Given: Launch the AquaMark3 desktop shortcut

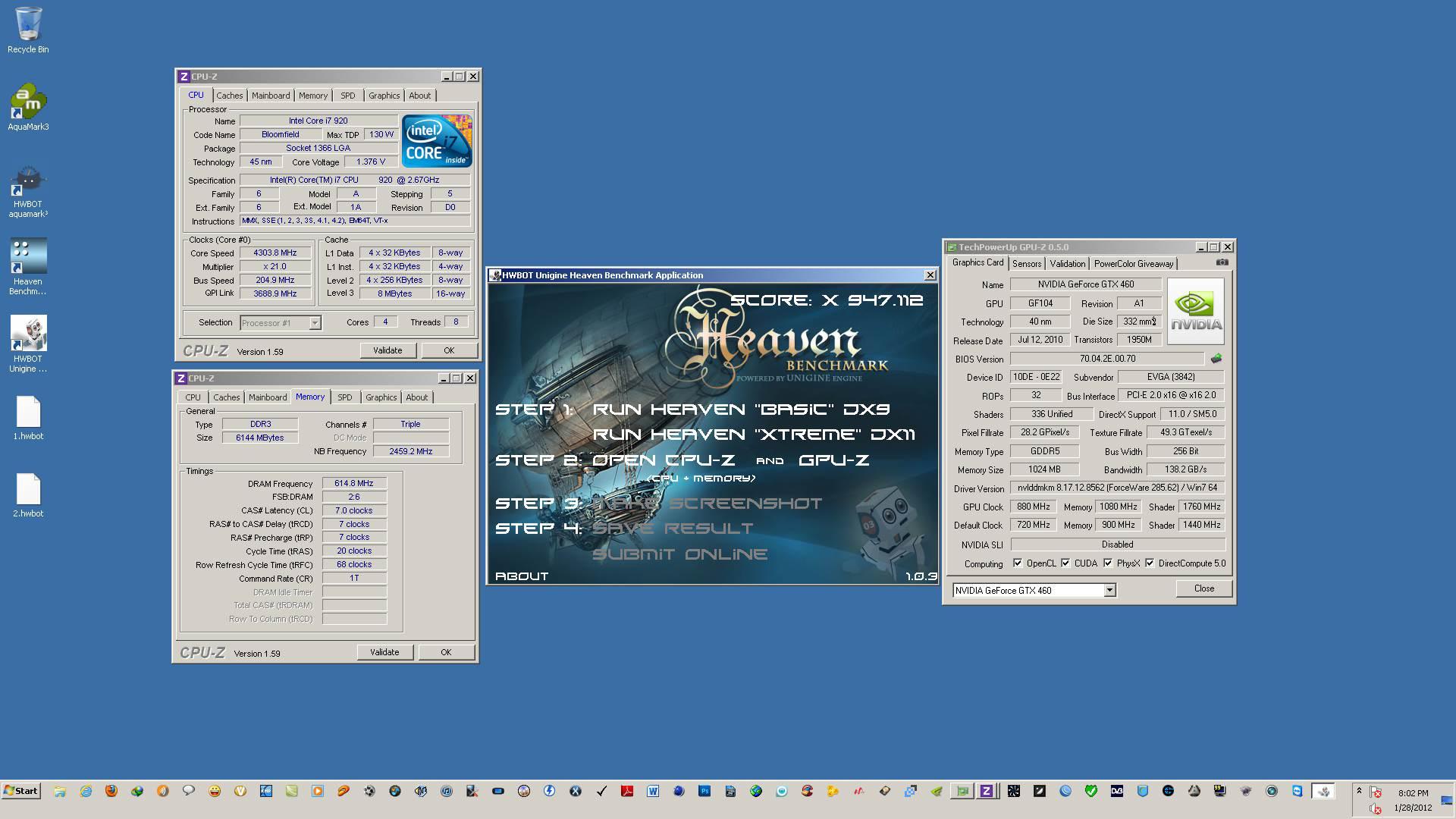Looking at the screenshot, I should coord(28,107).
